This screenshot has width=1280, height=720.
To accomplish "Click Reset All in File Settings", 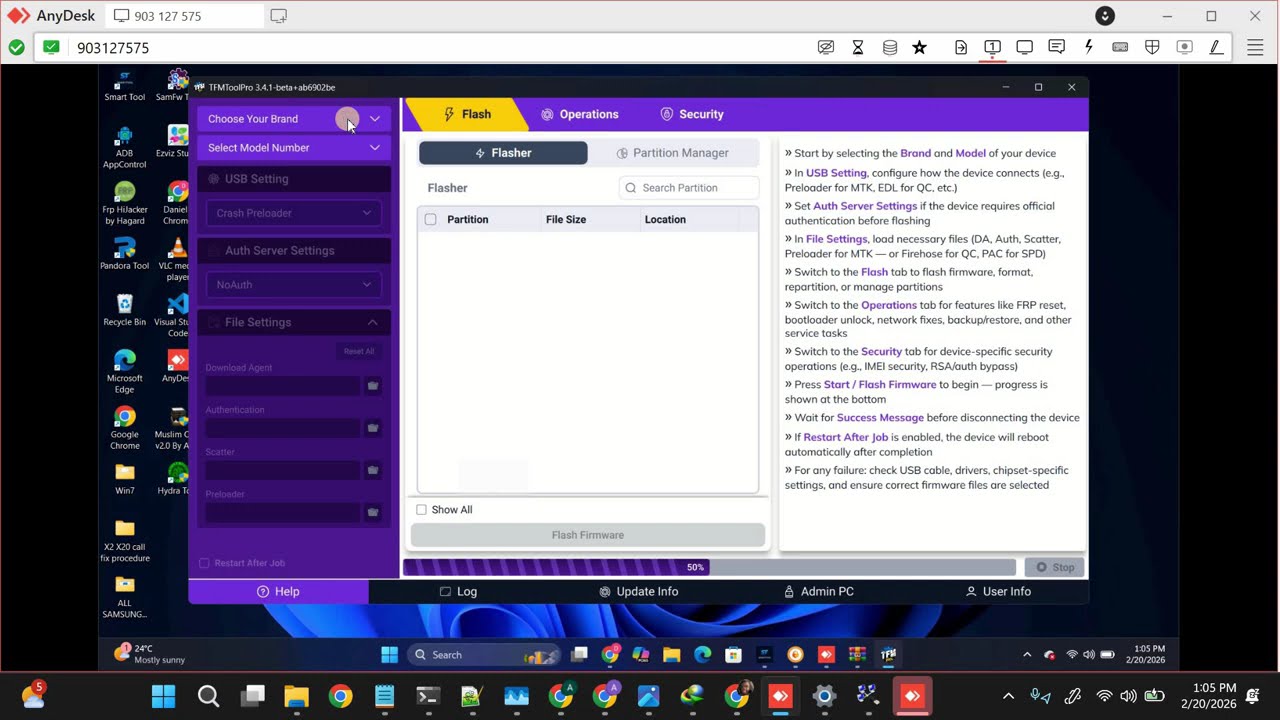I will (359, 351).
